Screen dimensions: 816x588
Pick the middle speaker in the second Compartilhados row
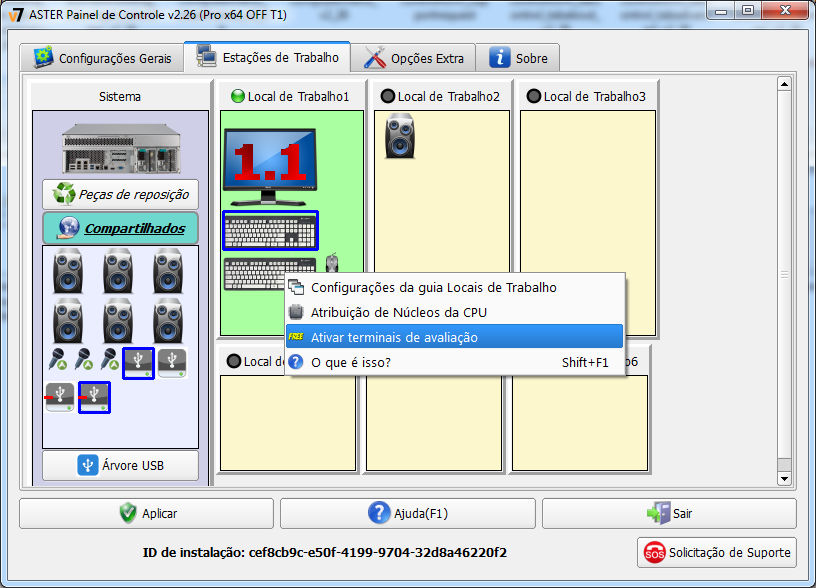coord(118,321)
